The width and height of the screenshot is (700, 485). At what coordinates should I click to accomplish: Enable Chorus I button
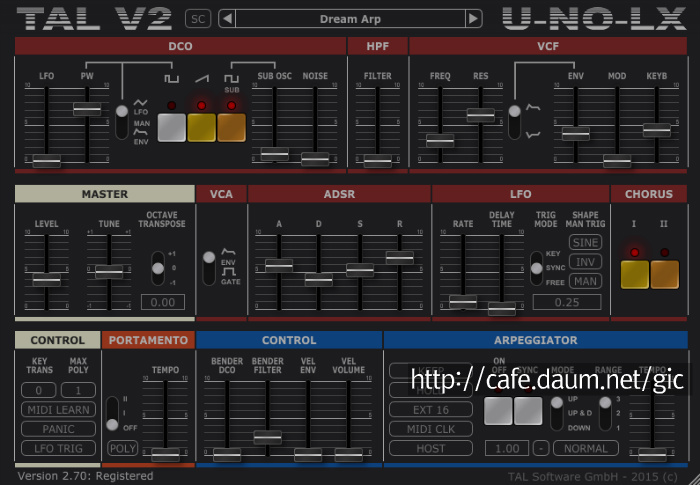[634, 275]
